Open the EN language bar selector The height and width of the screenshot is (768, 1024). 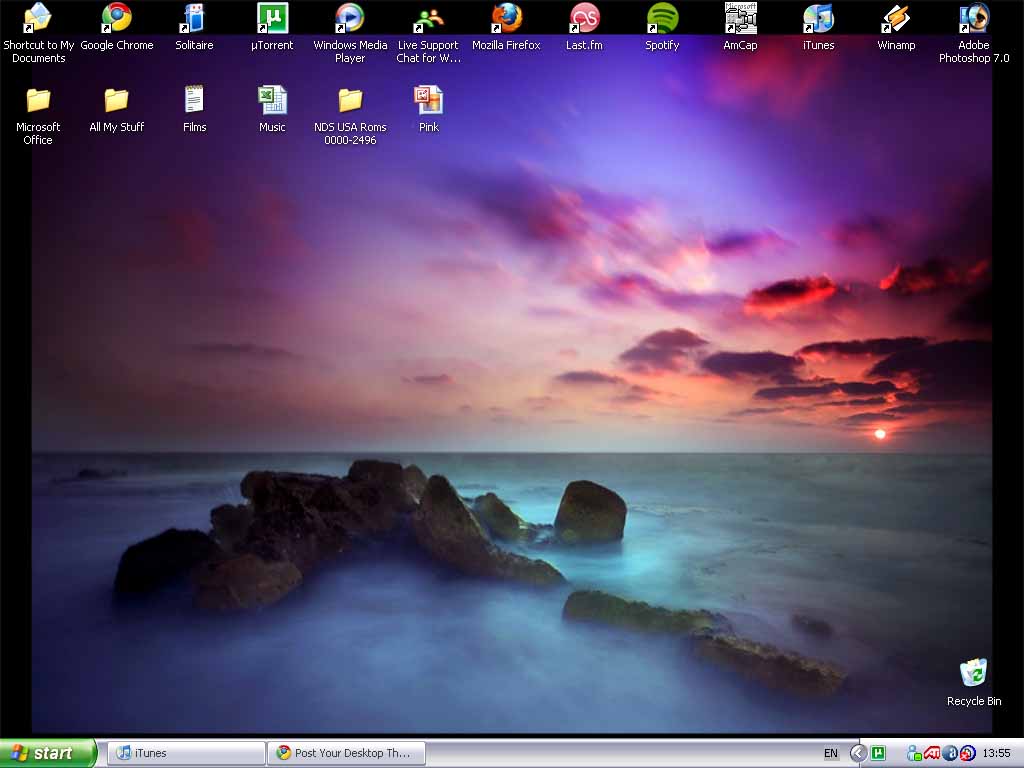tap(831, 753)
